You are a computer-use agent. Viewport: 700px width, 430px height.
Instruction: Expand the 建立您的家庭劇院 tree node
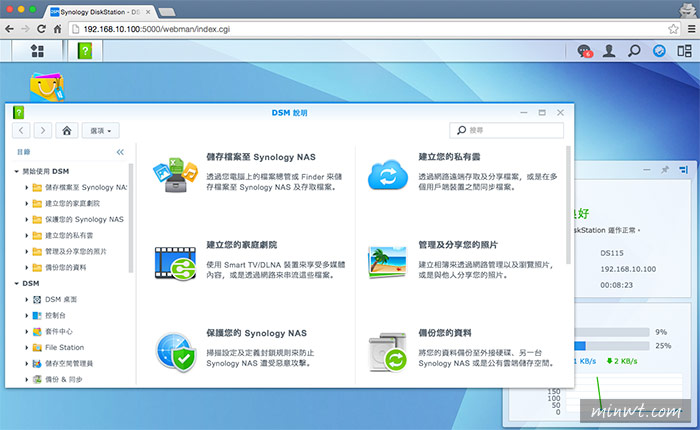[x=26, y=204]
